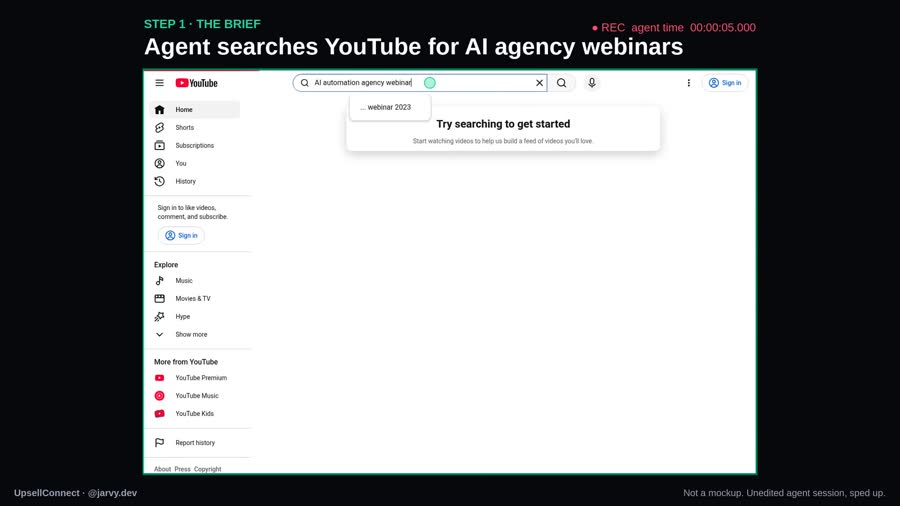The height and width of the screenshot is (506, 900).
Task: Click magnifier icon inside search box
Action: 305,83
